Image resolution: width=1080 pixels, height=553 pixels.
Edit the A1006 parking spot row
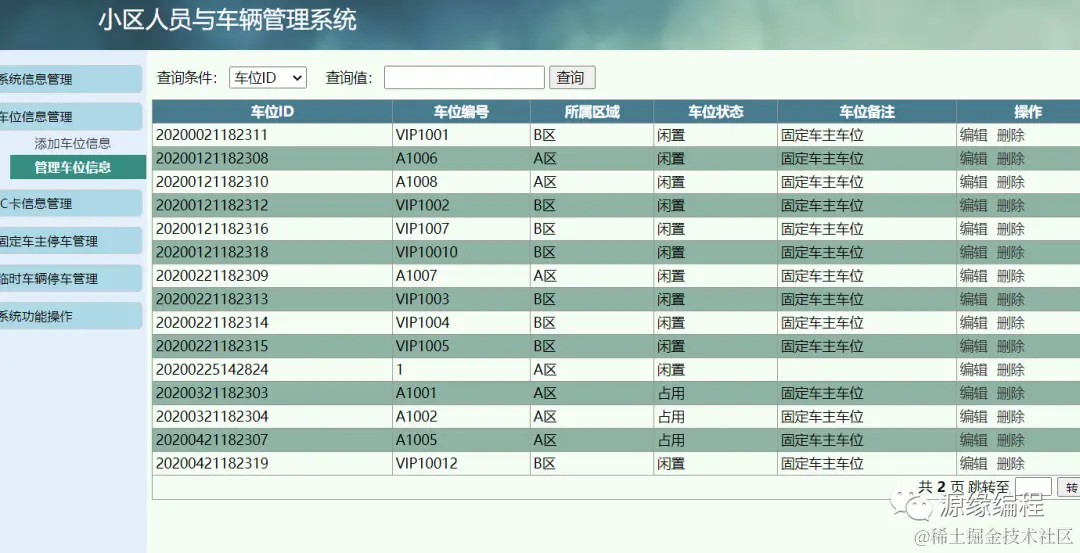pos(973,158)
